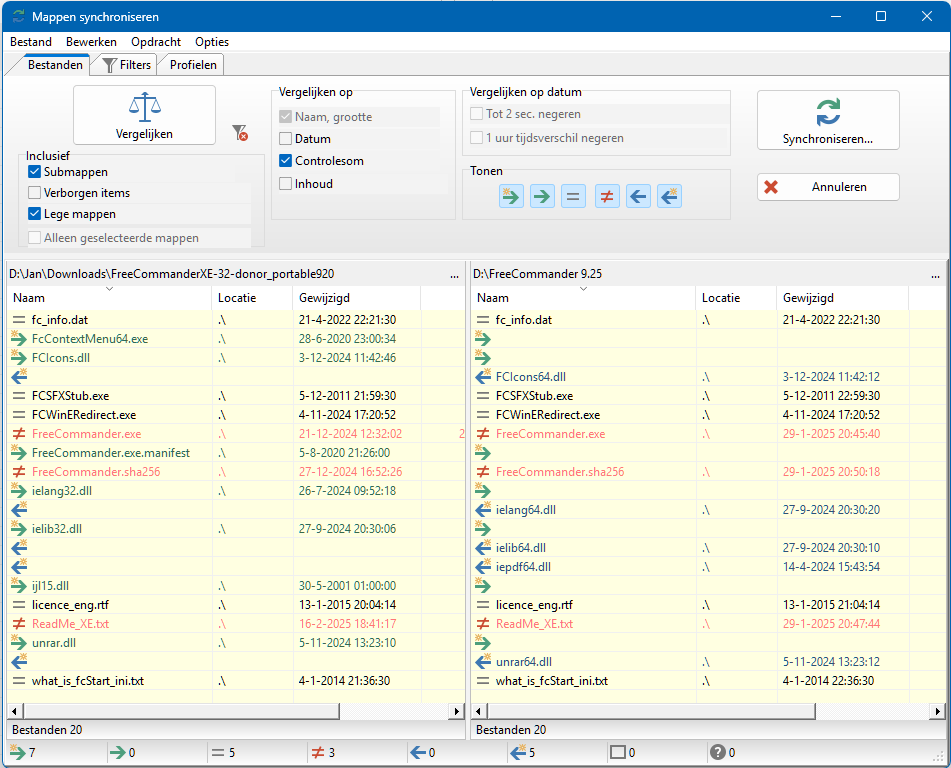The width and height of the screenshot is (951, 768).
Task: Click green arrow icon beside ielib32.dll
Action: (19, 529)
